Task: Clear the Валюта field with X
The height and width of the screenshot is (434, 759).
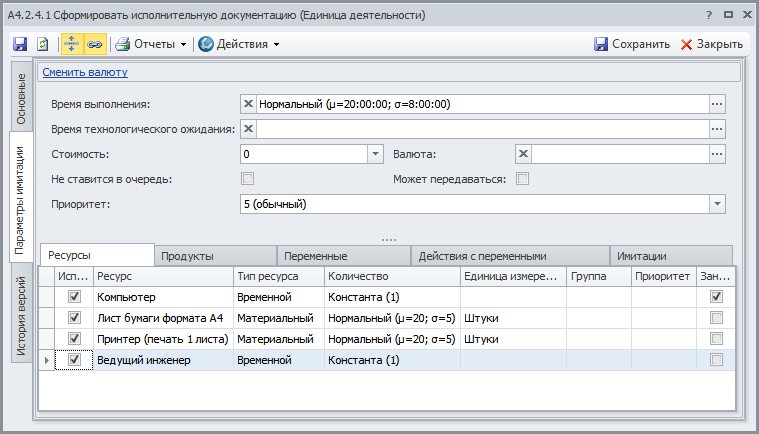Action: tap(523, 154)
